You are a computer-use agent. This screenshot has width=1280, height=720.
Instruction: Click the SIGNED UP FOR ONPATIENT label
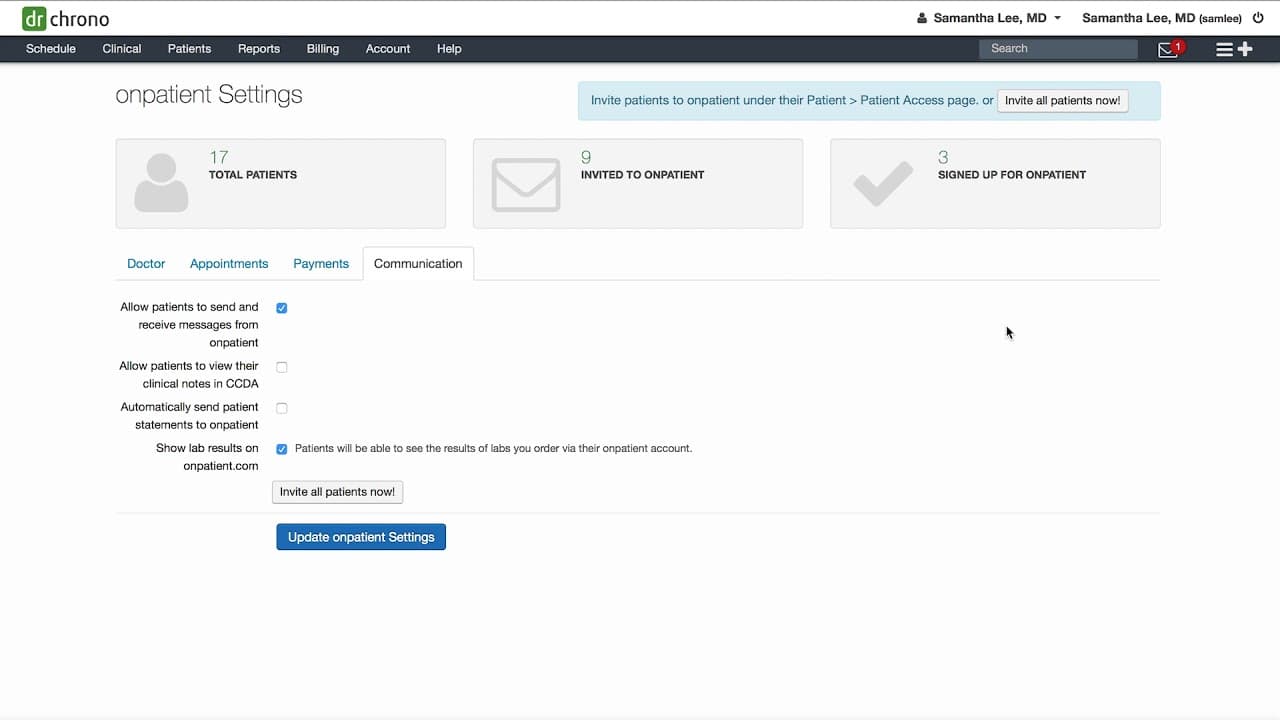(x=1012, y=175)
